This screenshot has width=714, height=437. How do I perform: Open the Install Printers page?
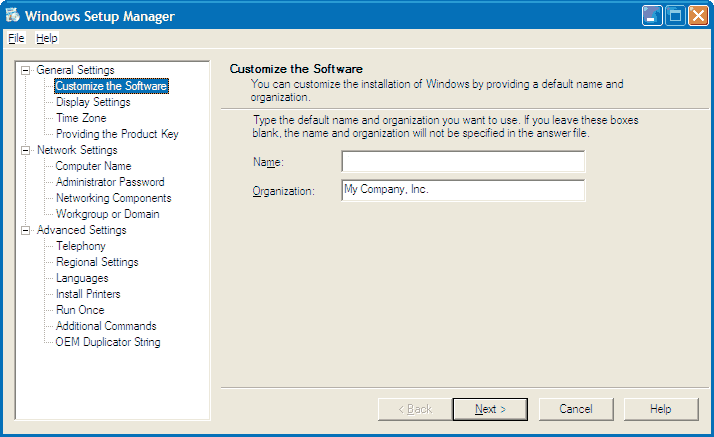coord(88,294)
